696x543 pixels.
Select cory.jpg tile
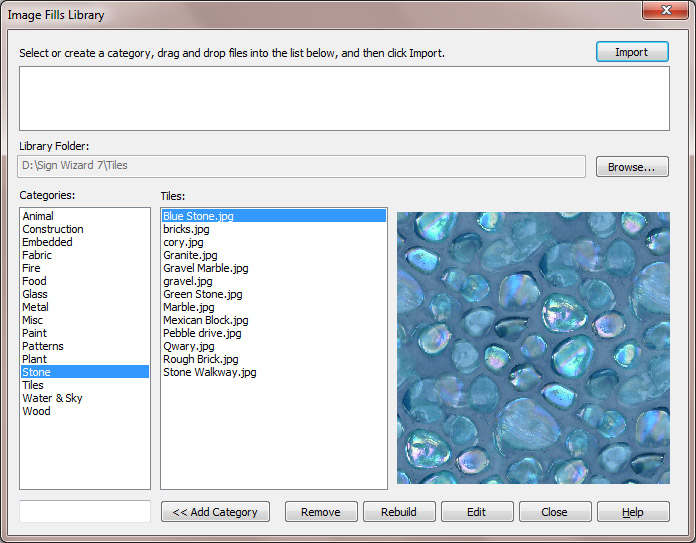(x=274, y=242)
